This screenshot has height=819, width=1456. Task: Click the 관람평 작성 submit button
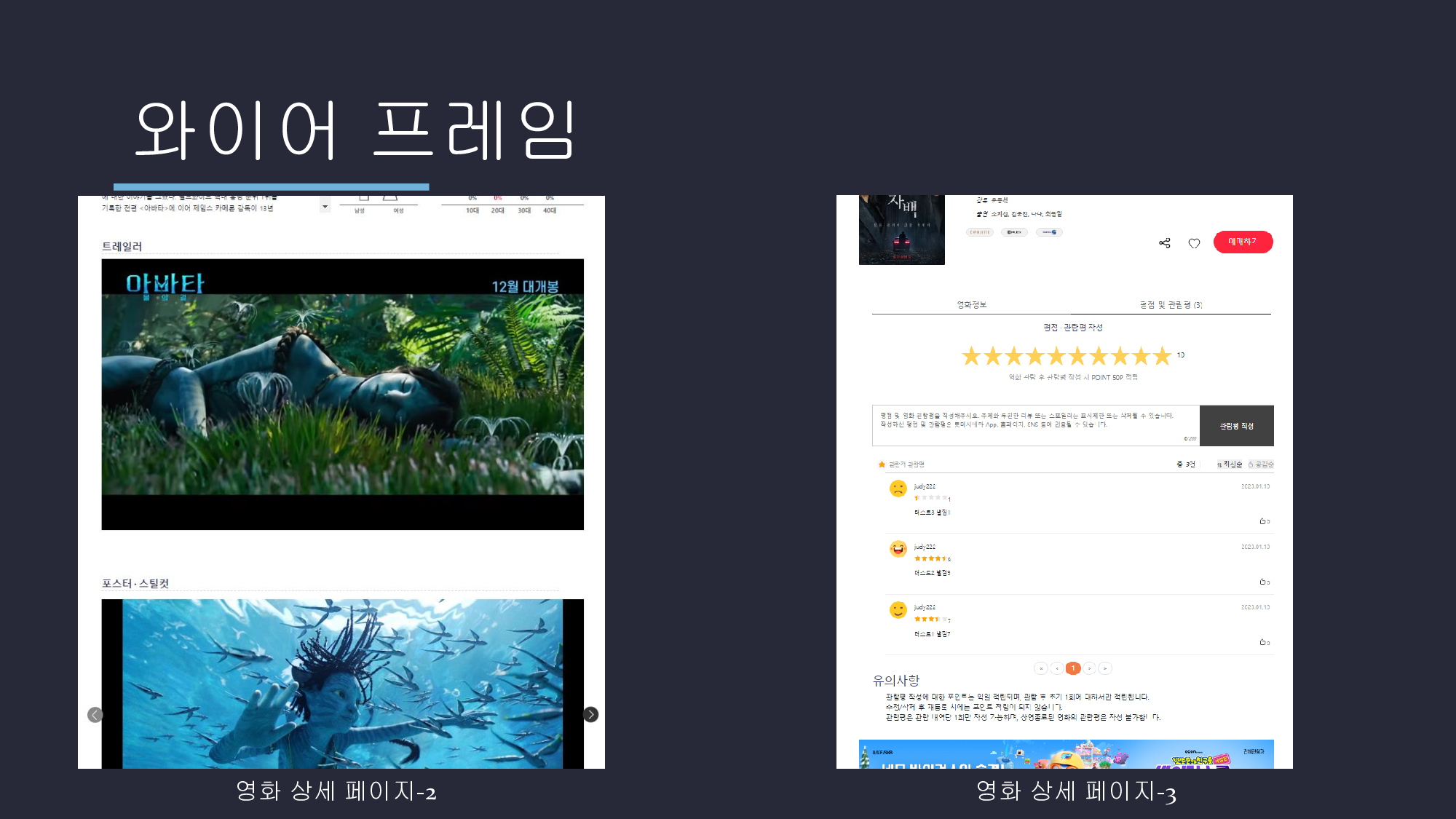[x=1236, y=426]
